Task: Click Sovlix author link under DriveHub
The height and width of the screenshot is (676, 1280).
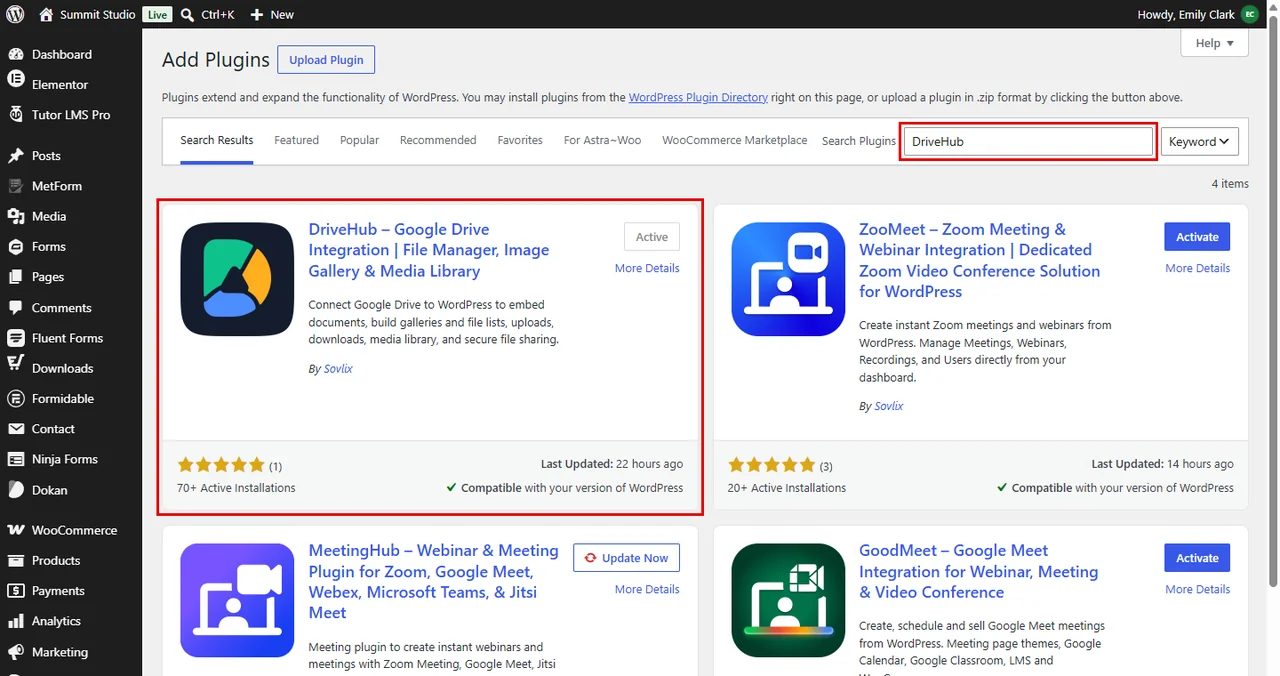Action: point(338,368)
